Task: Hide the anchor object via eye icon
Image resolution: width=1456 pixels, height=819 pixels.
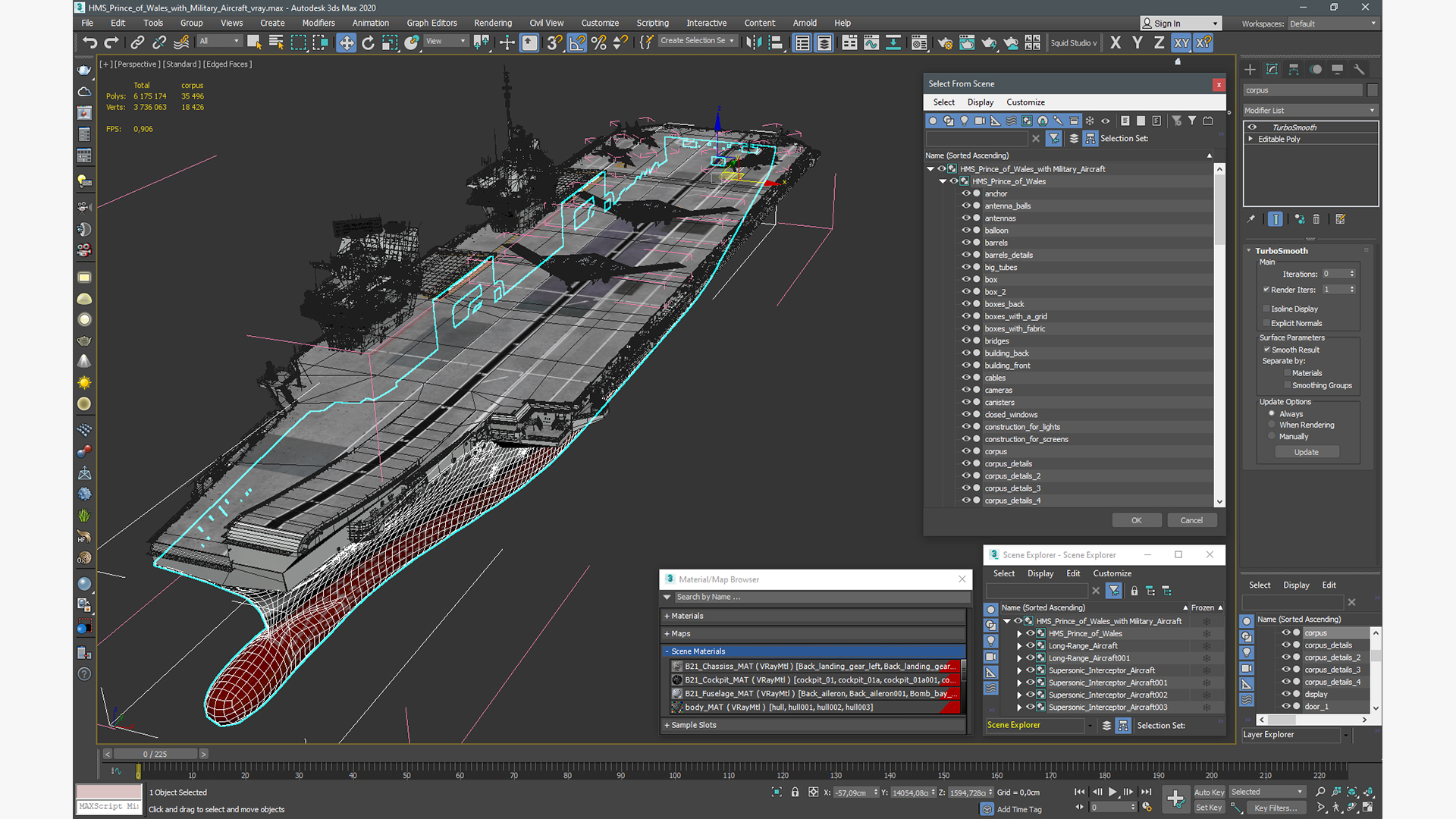Action: pyautogui.click(x=966, y=193)
